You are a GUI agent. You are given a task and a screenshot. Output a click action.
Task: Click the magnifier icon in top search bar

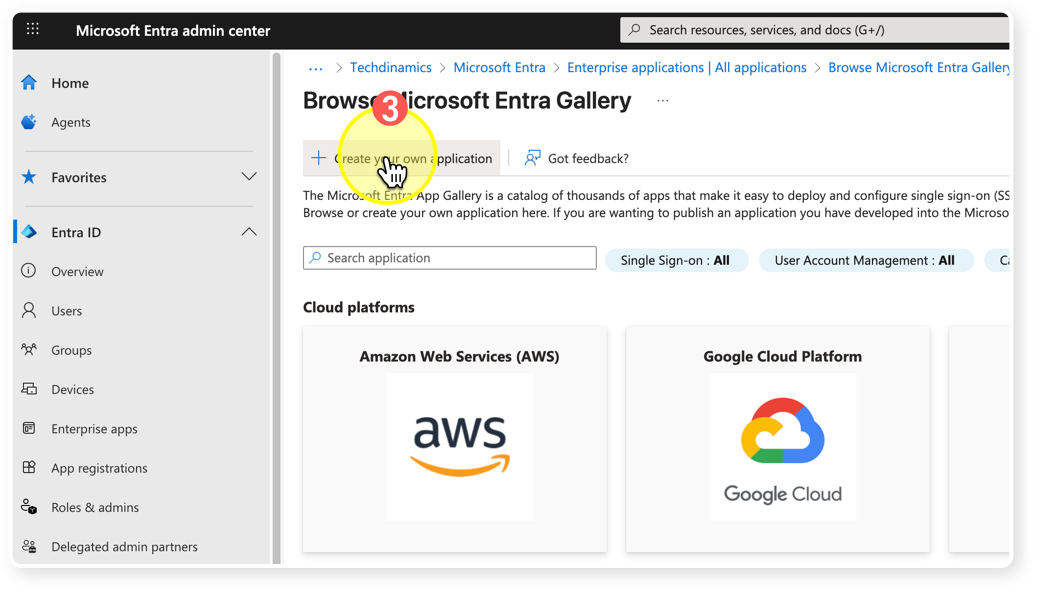(x=635, y=30)
